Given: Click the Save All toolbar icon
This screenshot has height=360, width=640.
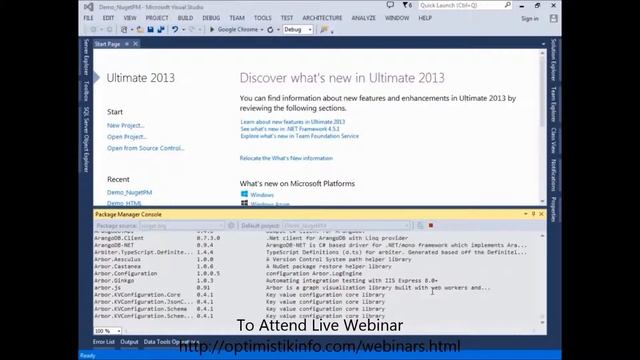Looking at the screenshot, I should point(161,29).
